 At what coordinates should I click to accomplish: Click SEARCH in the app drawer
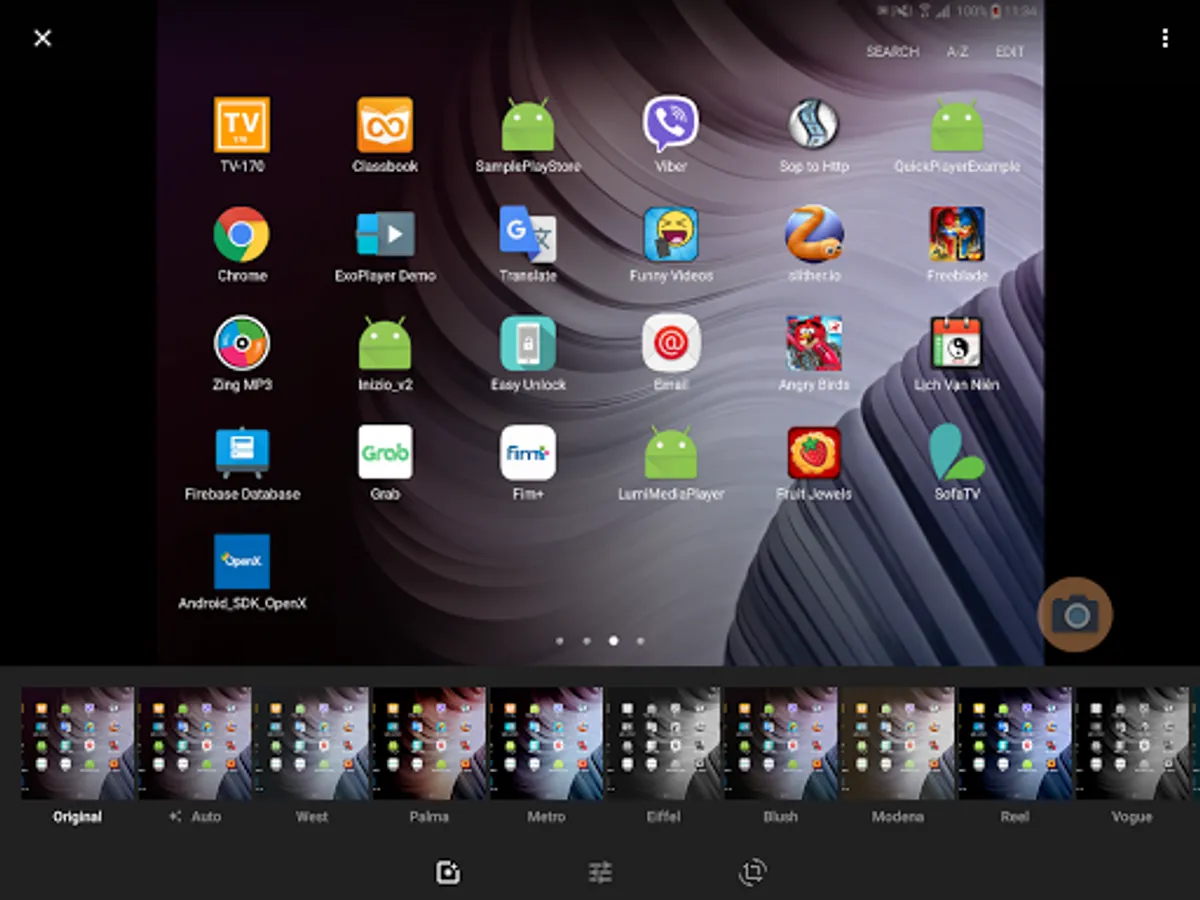892,52
